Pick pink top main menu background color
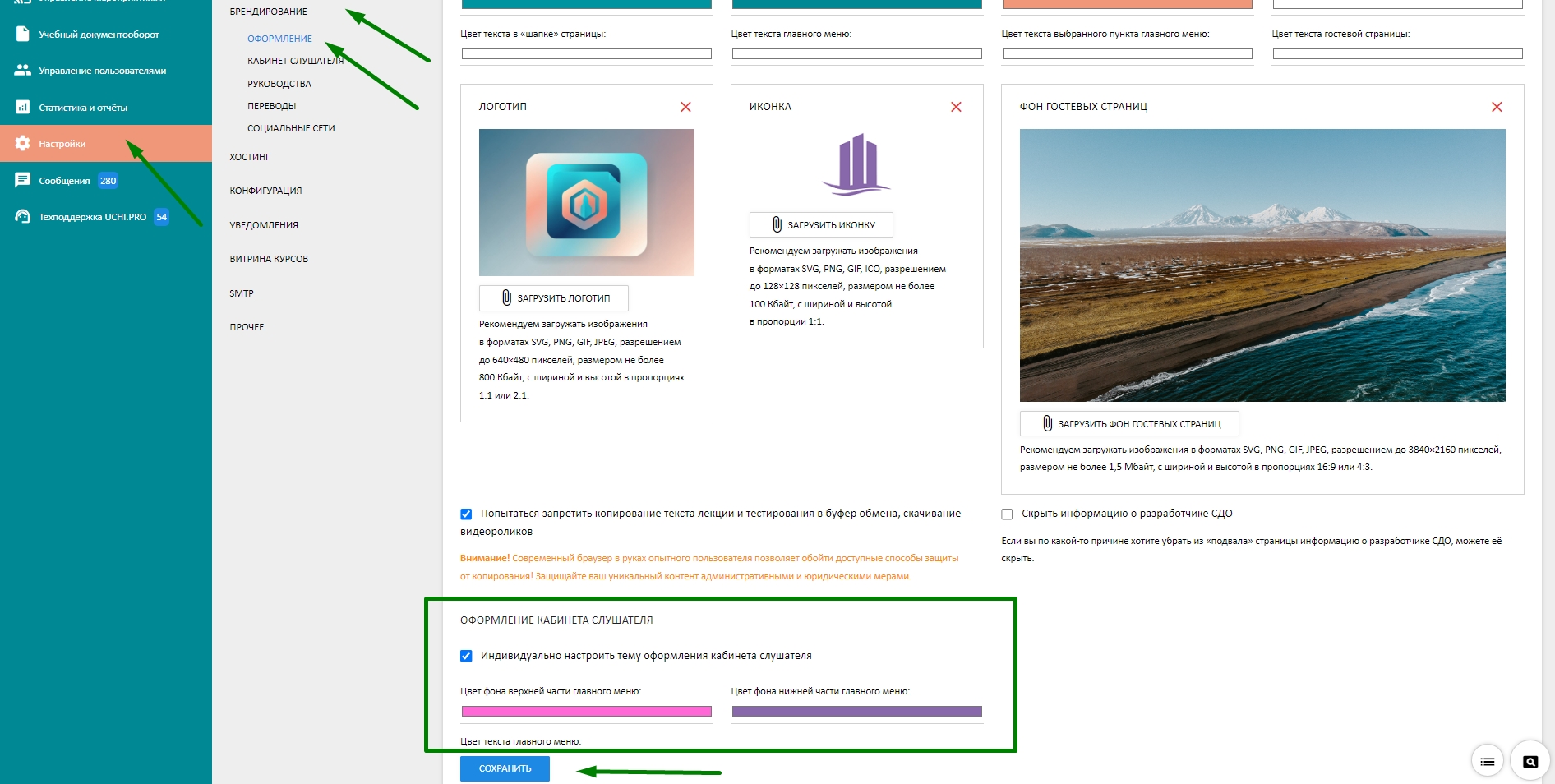 tap(587, 712)
